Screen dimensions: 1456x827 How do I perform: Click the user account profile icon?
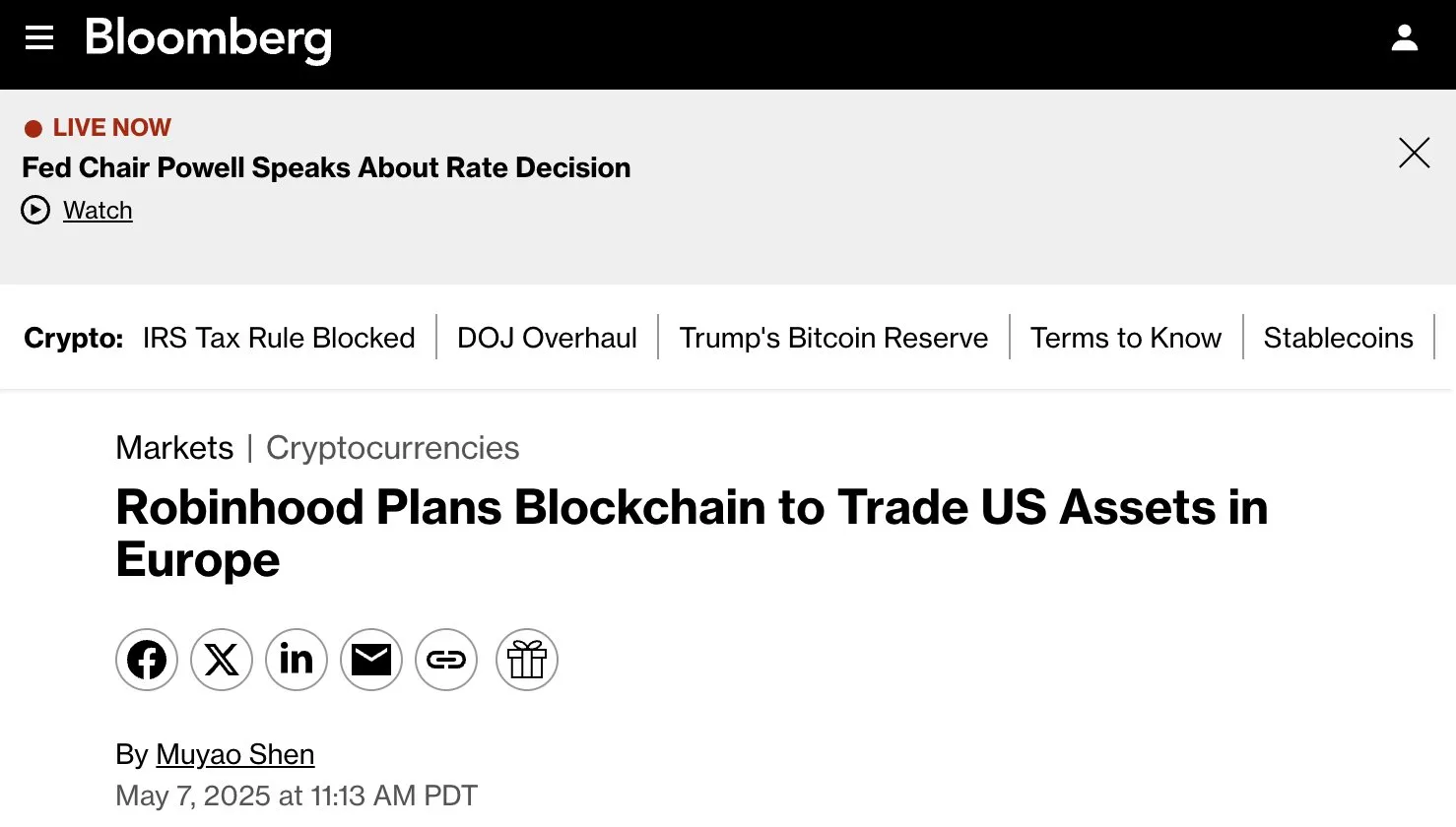[1404, 38]
